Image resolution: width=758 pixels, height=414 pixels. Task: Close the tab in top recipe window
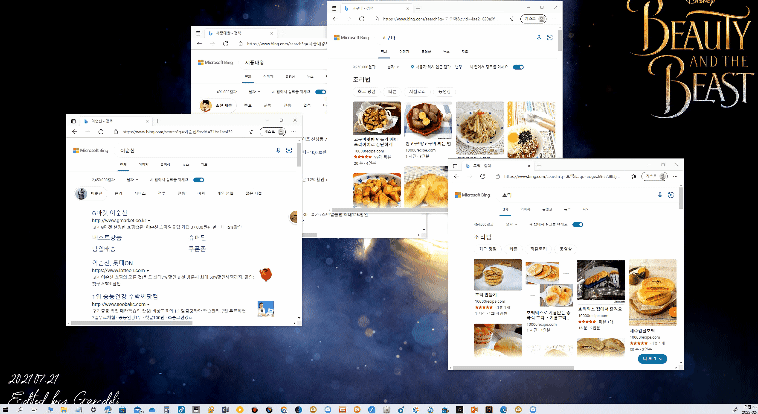coord(407,8)
